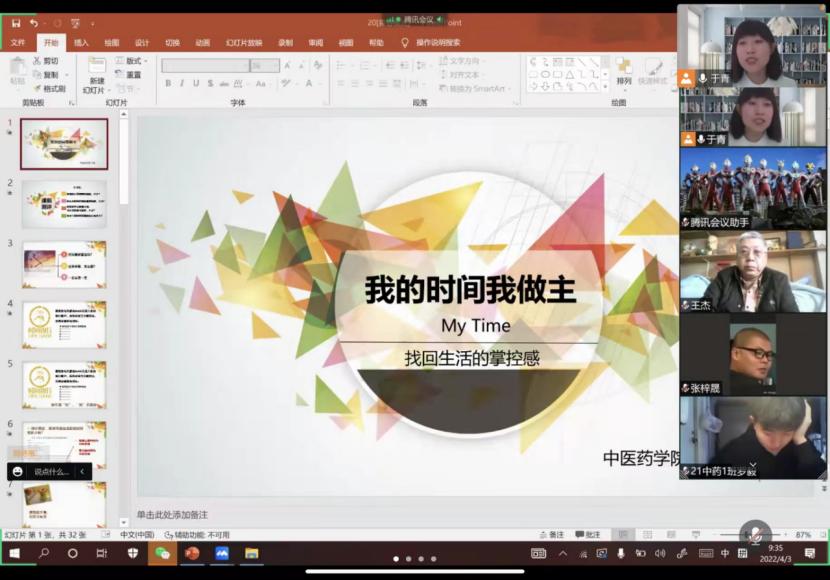Open the slide Layout dropdown
830x580 pixels.
pyautogui.click(x=131, y=61)
